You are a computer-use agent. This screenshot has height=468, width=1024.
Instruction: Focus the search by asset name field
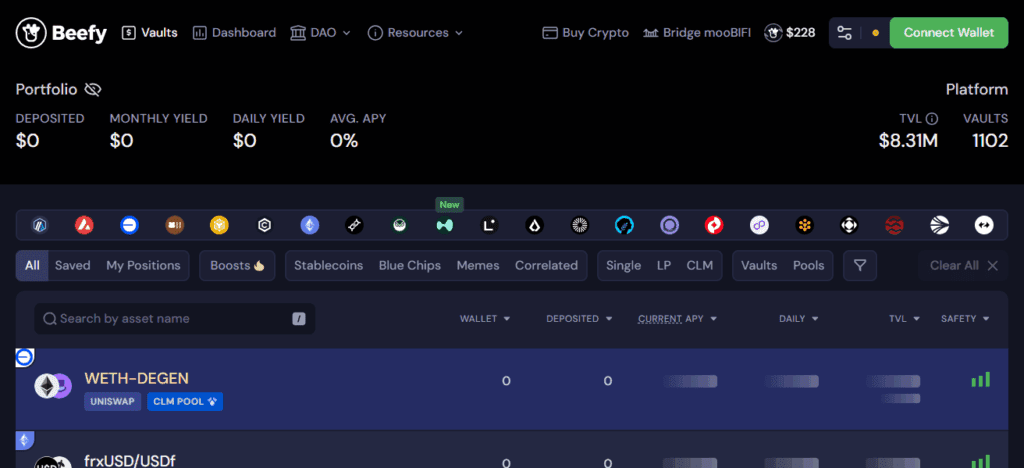tap(170, 319)
